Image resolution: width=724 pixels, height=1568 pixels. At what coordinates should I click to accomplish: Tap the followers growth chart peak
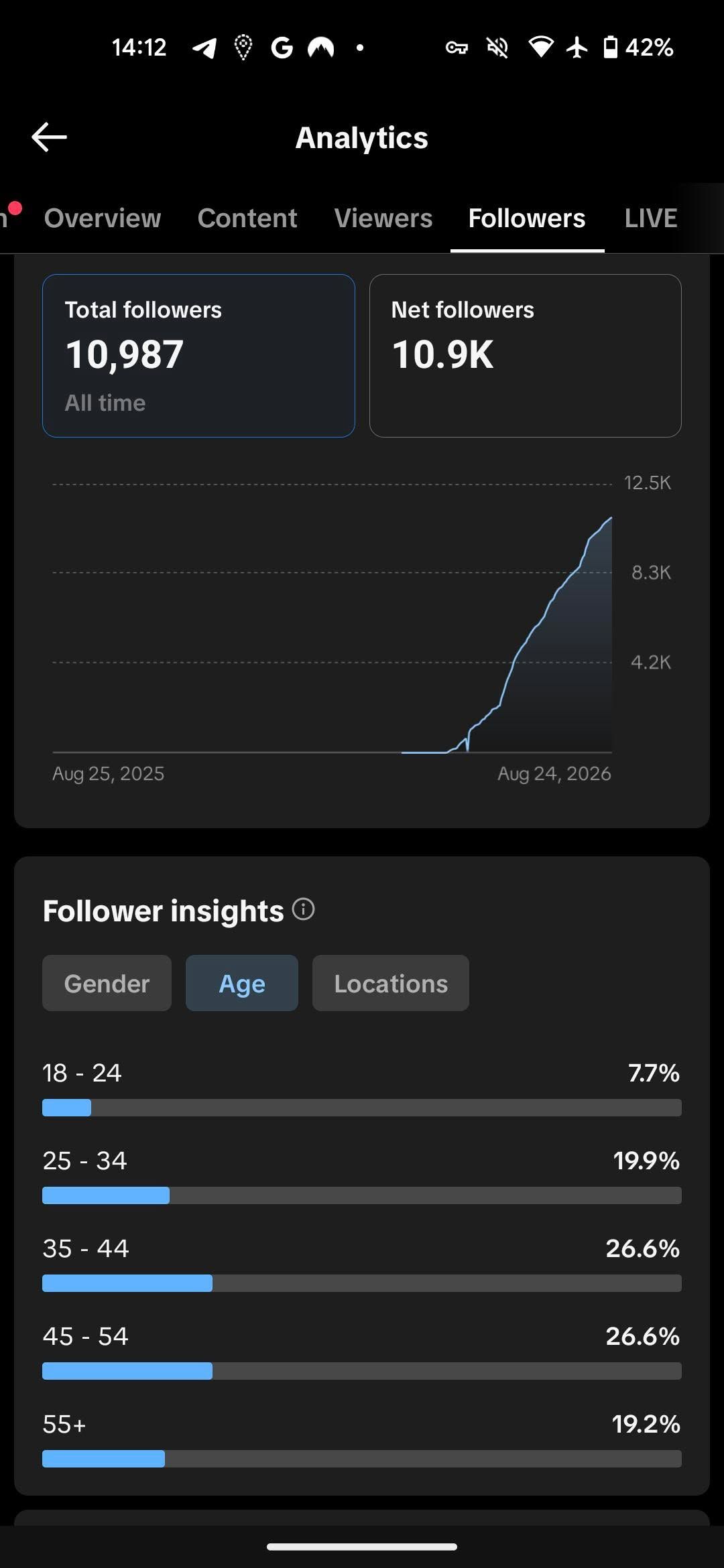610,518
